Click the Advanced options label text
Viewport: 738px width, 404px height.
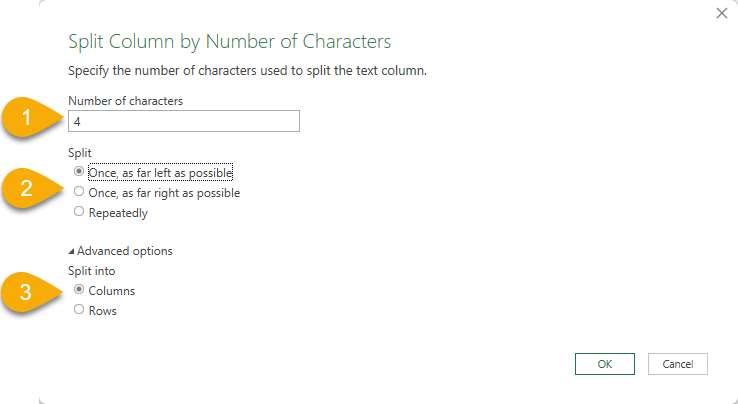[125, 251]
